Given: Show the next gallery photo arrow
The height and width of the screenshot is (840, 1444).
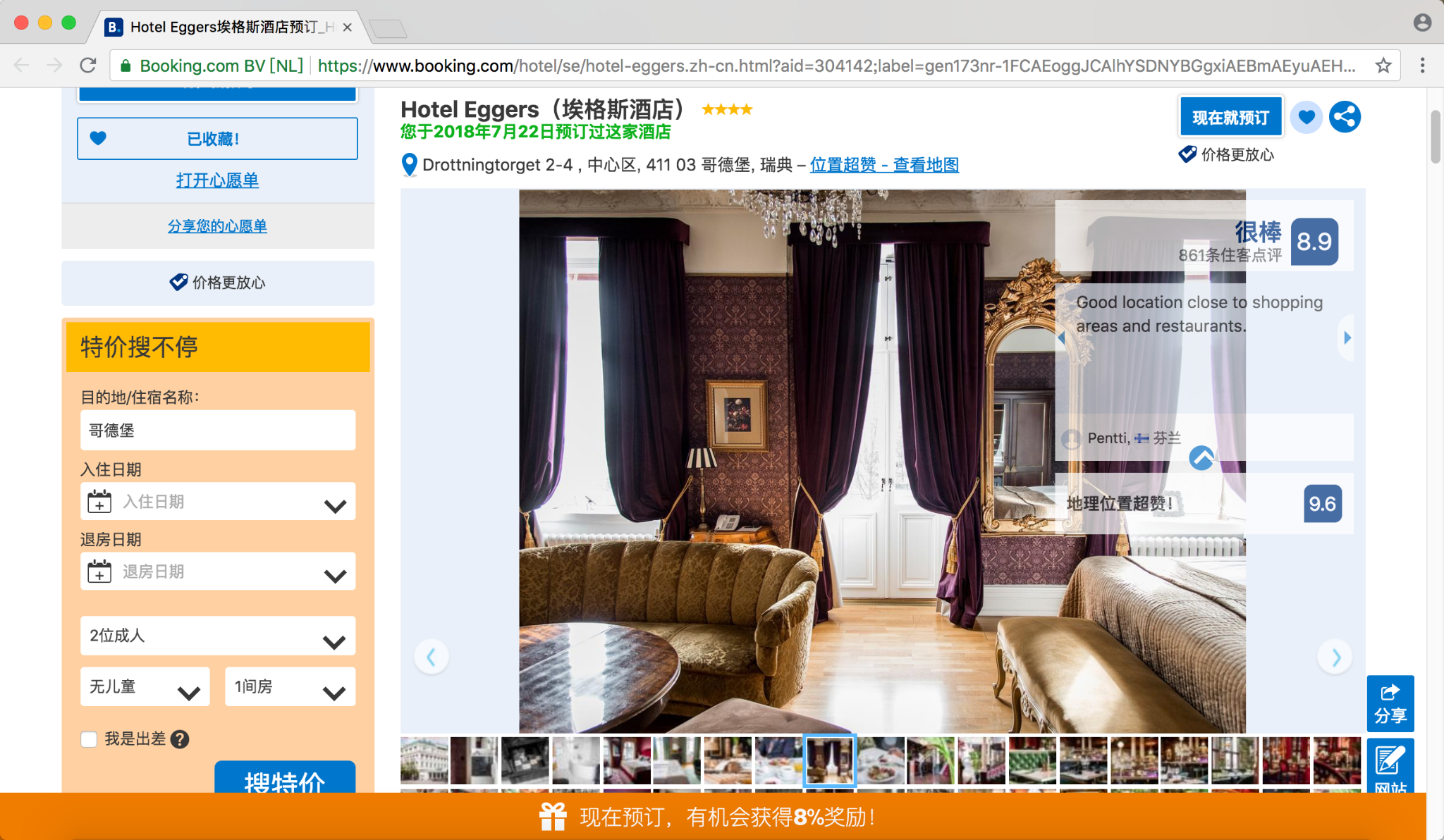Looking at the screenshot, I should (1335, 657).
